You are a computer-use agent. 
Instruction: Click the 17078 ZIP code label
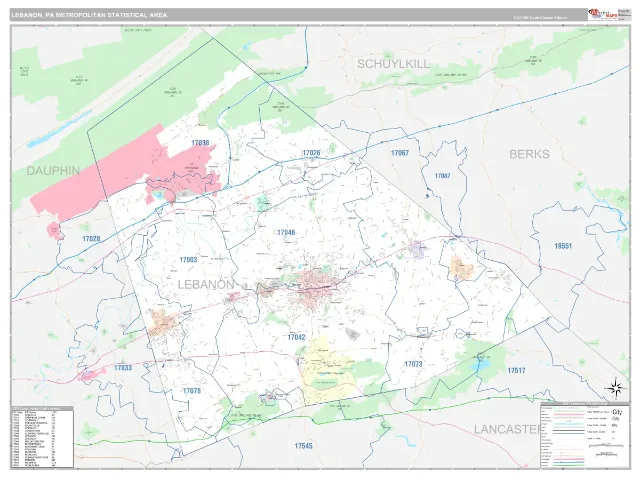pos(192,391)
